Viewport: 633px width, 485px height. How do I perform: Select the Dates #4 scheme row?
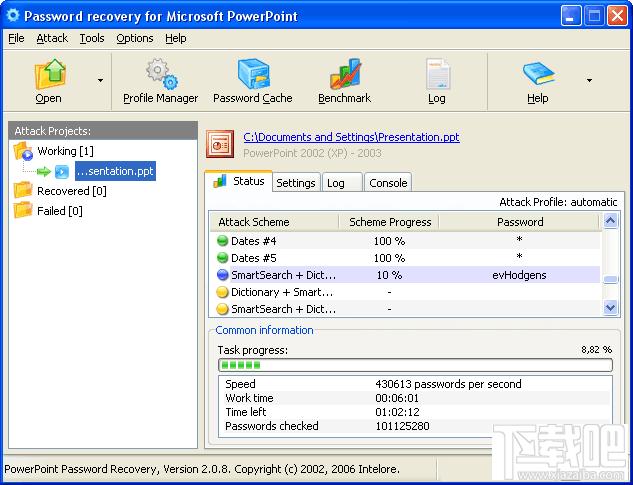405,241
